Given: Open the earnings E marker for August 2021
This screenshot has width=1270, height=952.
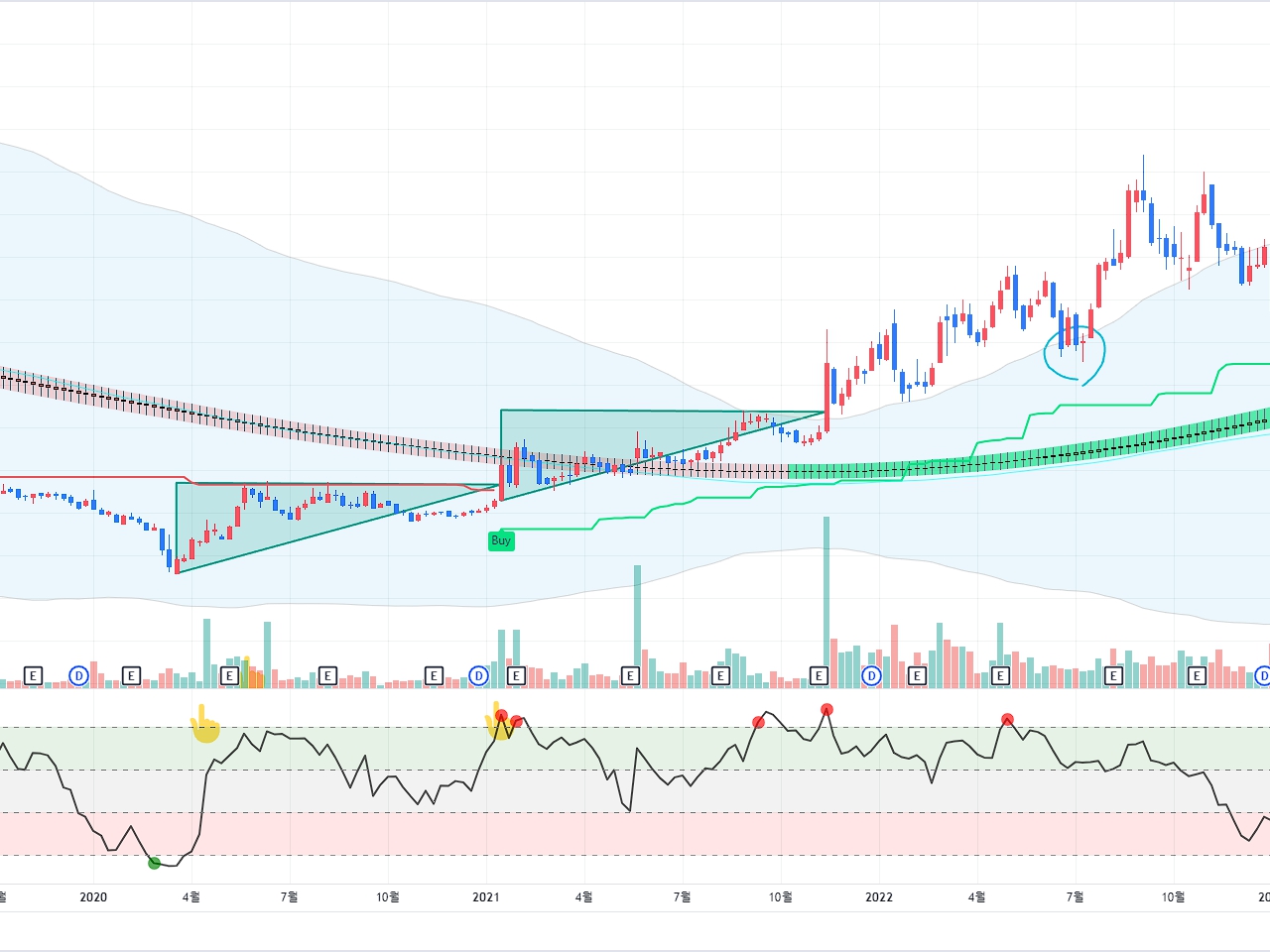Looking at the screenshot, I should 721,676.
